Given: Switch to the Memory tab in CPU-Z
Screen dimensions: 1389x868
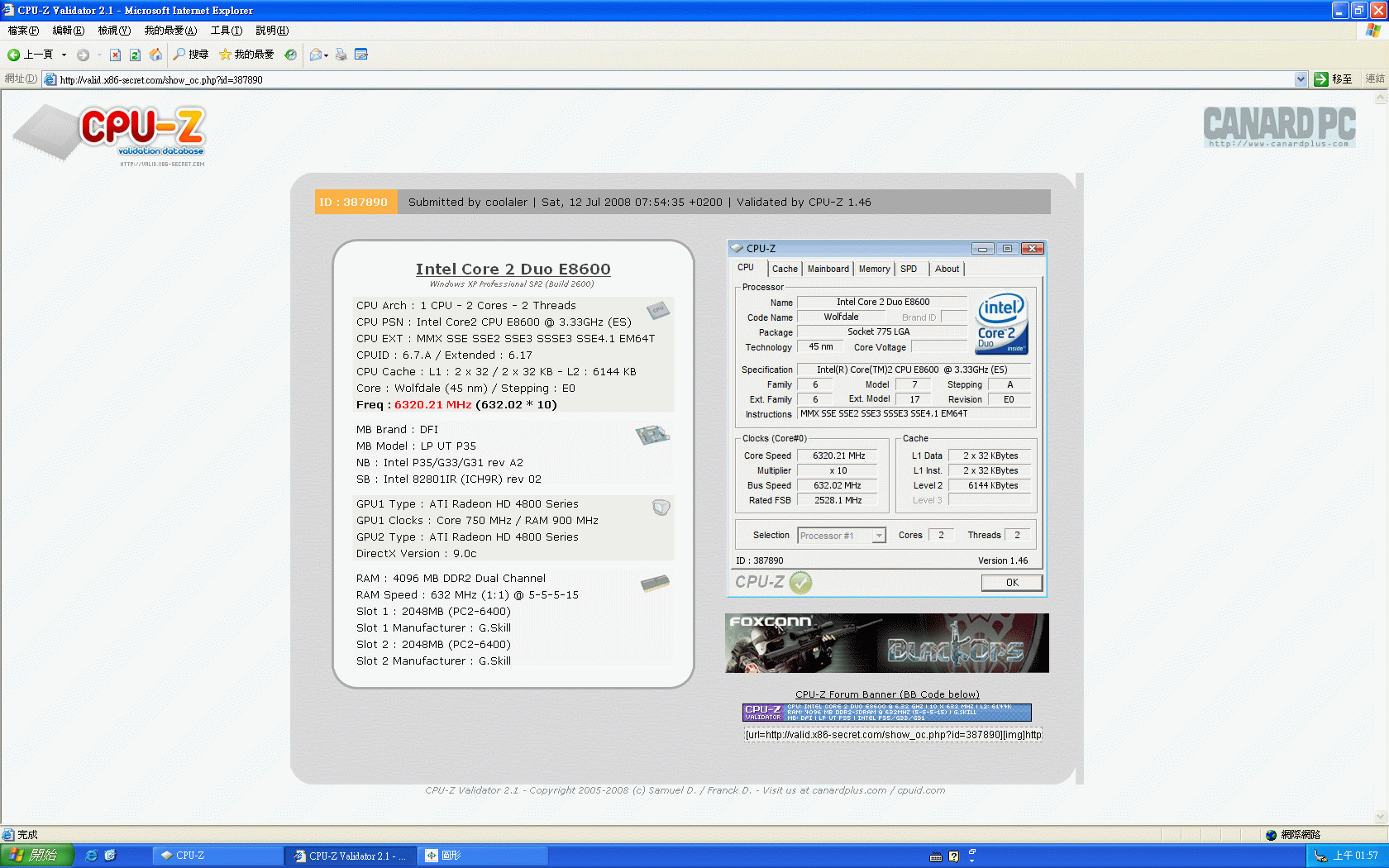Looking at the screenshot, I should click(x=874, y=269).
